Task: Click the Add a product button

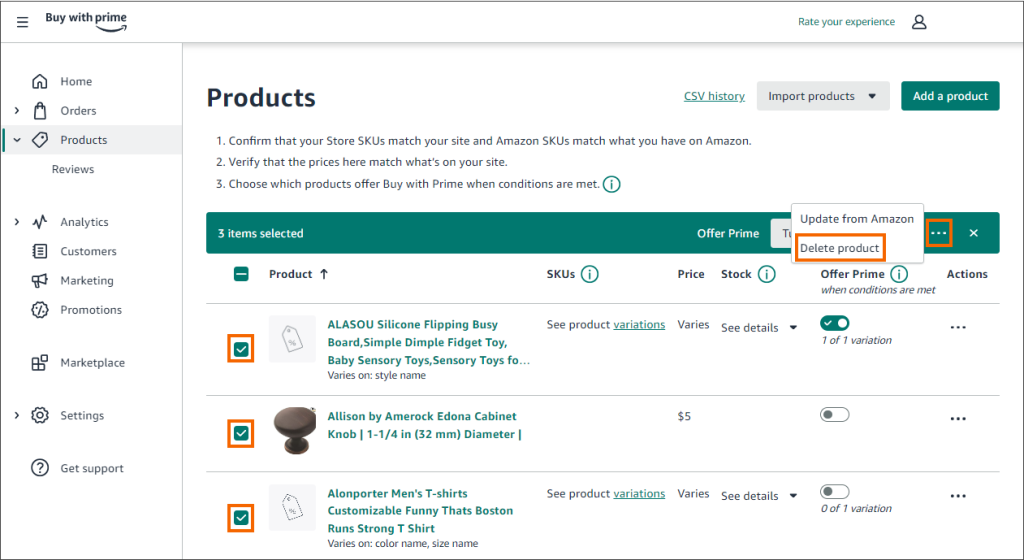Action: 950,96
